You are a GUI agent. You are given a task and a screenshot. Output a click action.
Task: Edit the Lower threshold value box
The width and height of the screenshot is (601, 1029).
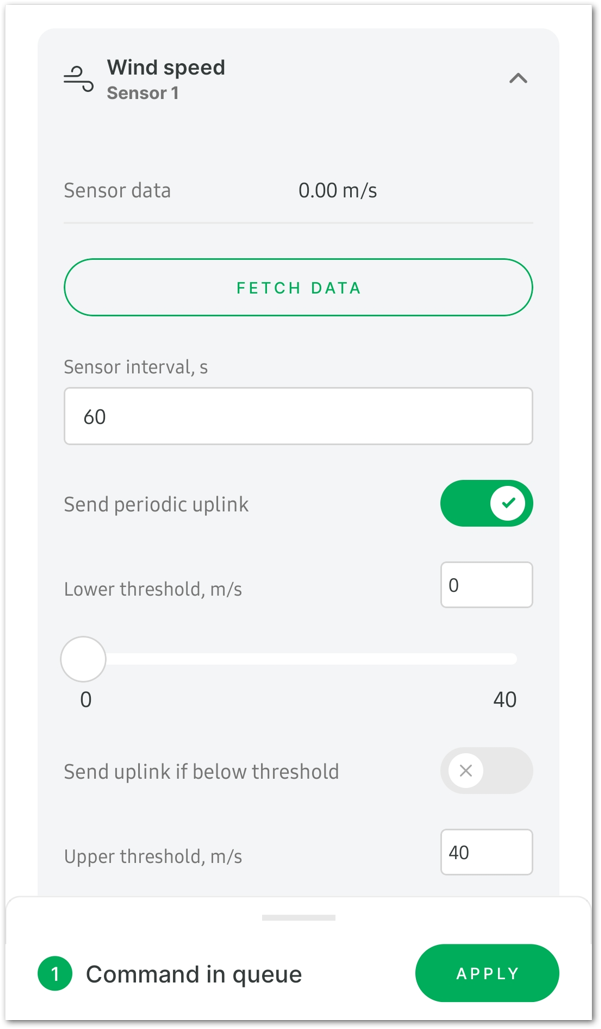click(x=487, y=585)
